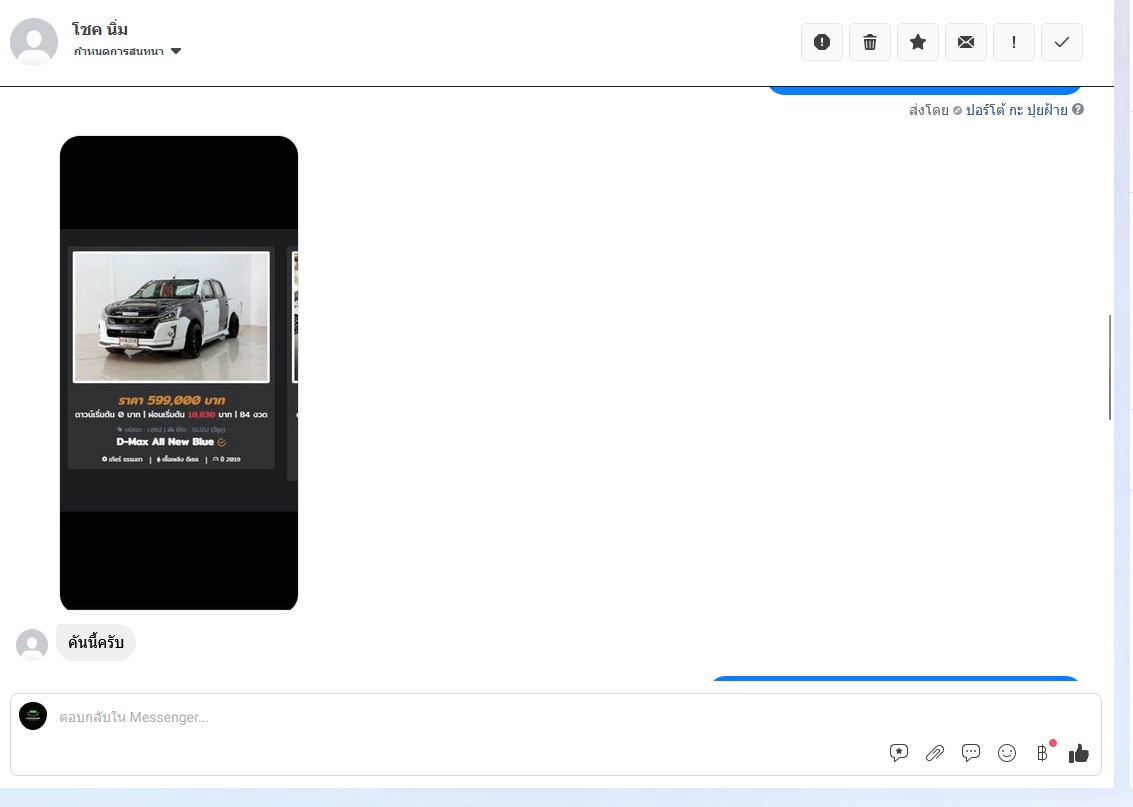
Task: Mark conversation done with checkmark icon
Action: click(x=1061, y=42)
